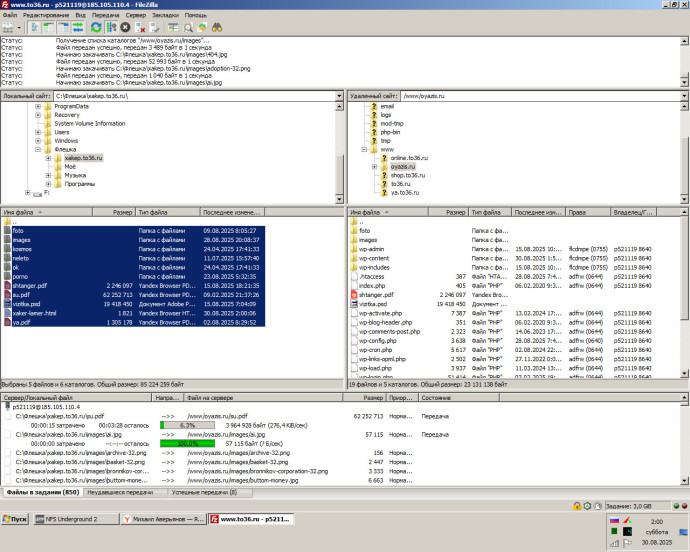Viewport: 690px width, 552px height.
Task: Click the binoculars file search icon
Action: [217, 27]
